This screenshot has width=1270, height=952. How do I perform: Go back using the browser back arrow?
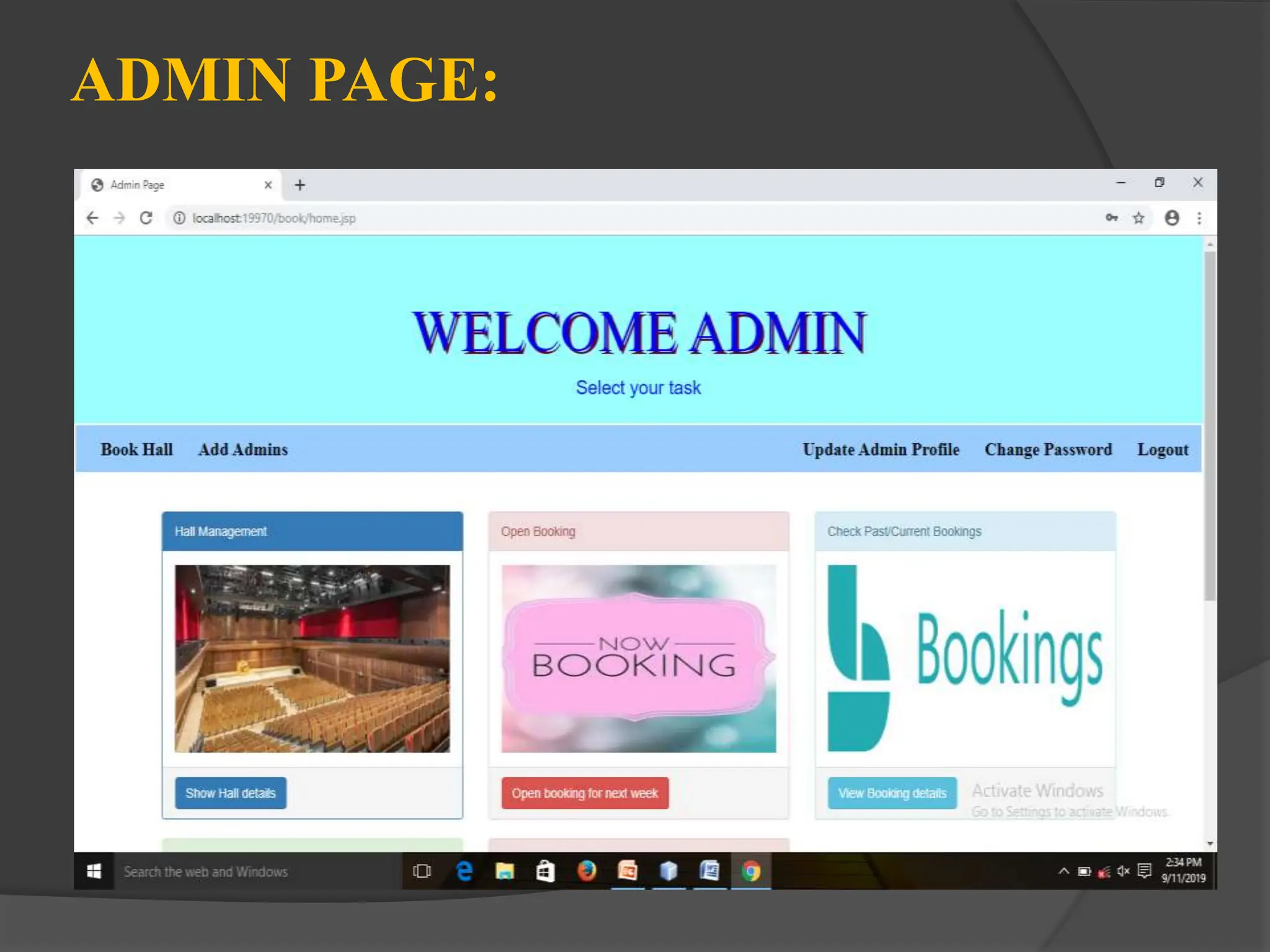[x=92, y=218]
